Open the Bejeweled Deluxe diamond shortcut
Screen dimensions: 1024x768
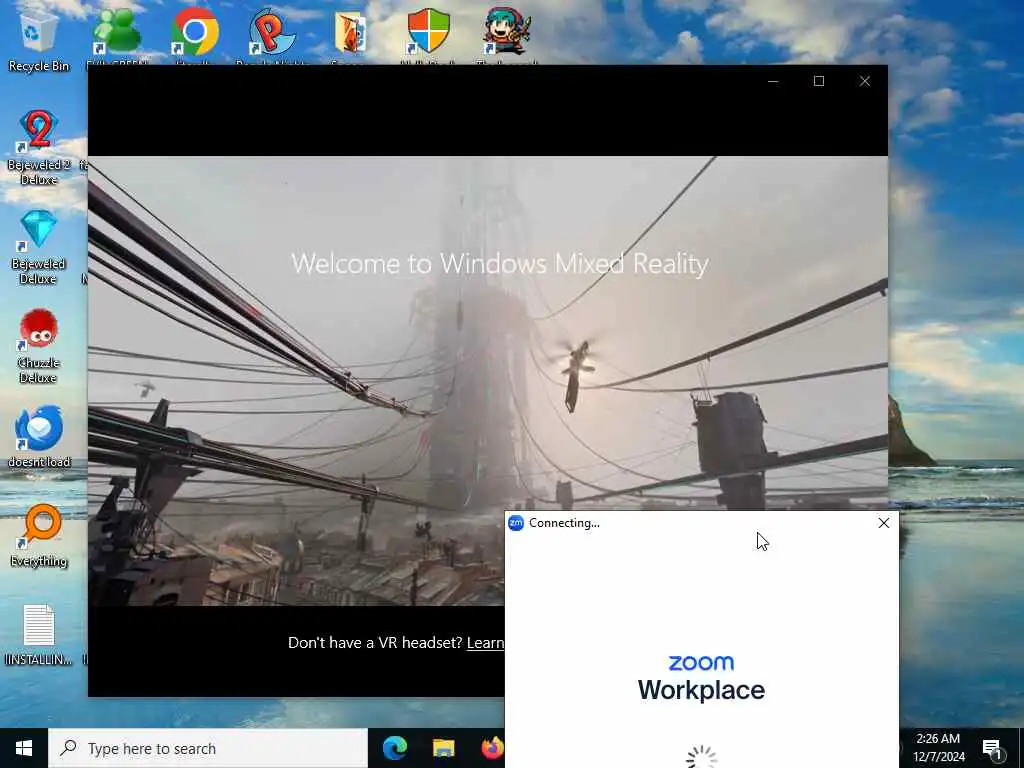[x=39, y=247]
